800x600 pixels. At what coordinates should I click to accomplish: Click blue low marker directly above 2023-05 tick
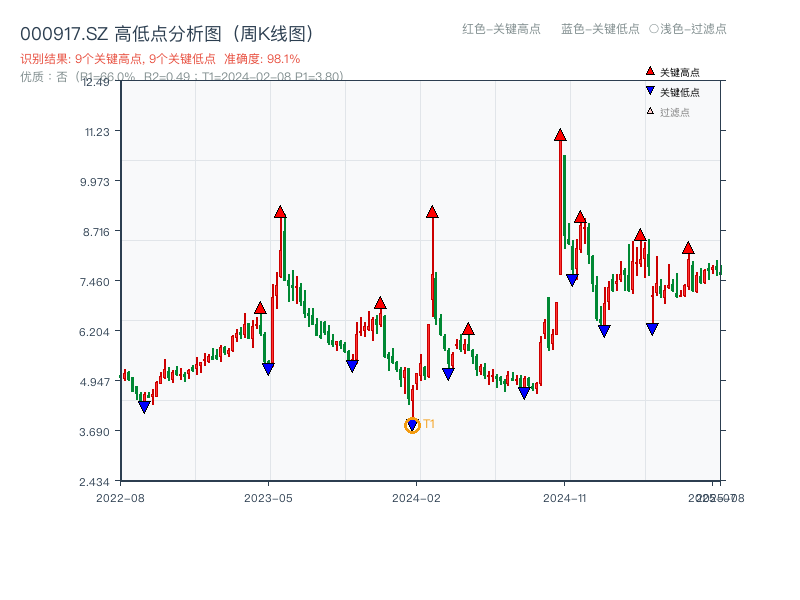[268, 368]
